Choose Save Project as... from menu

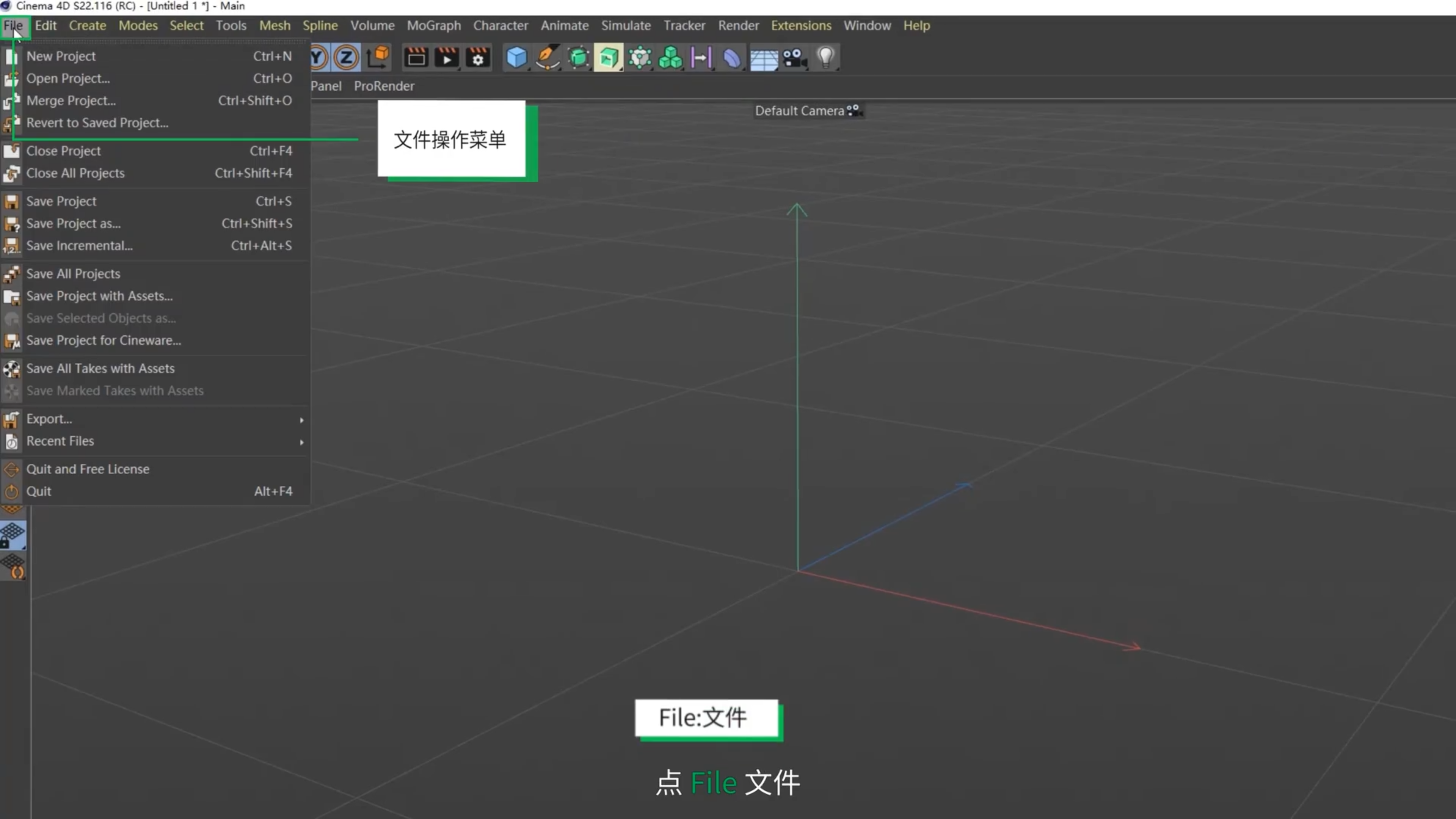click(x=74, y=223)
